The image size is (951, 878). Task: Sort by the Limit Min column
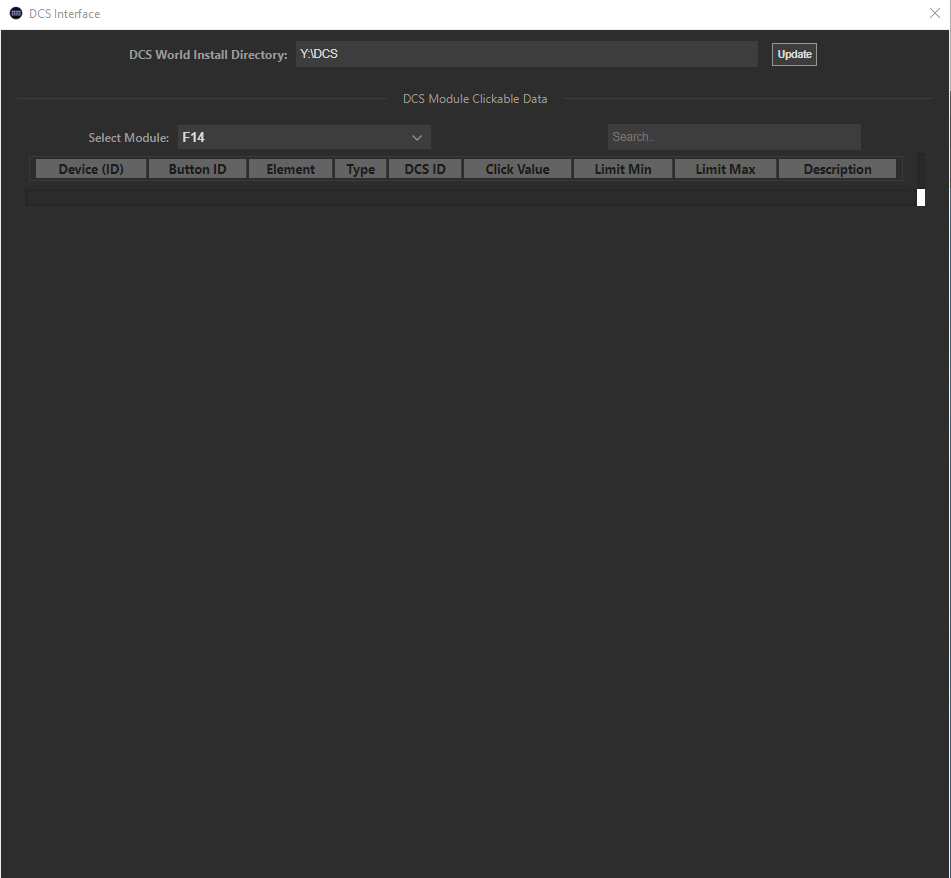point(622,168)
